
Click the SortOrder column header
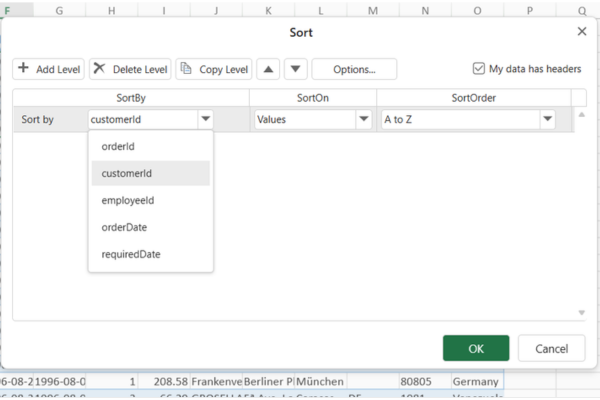coord(474,98)
